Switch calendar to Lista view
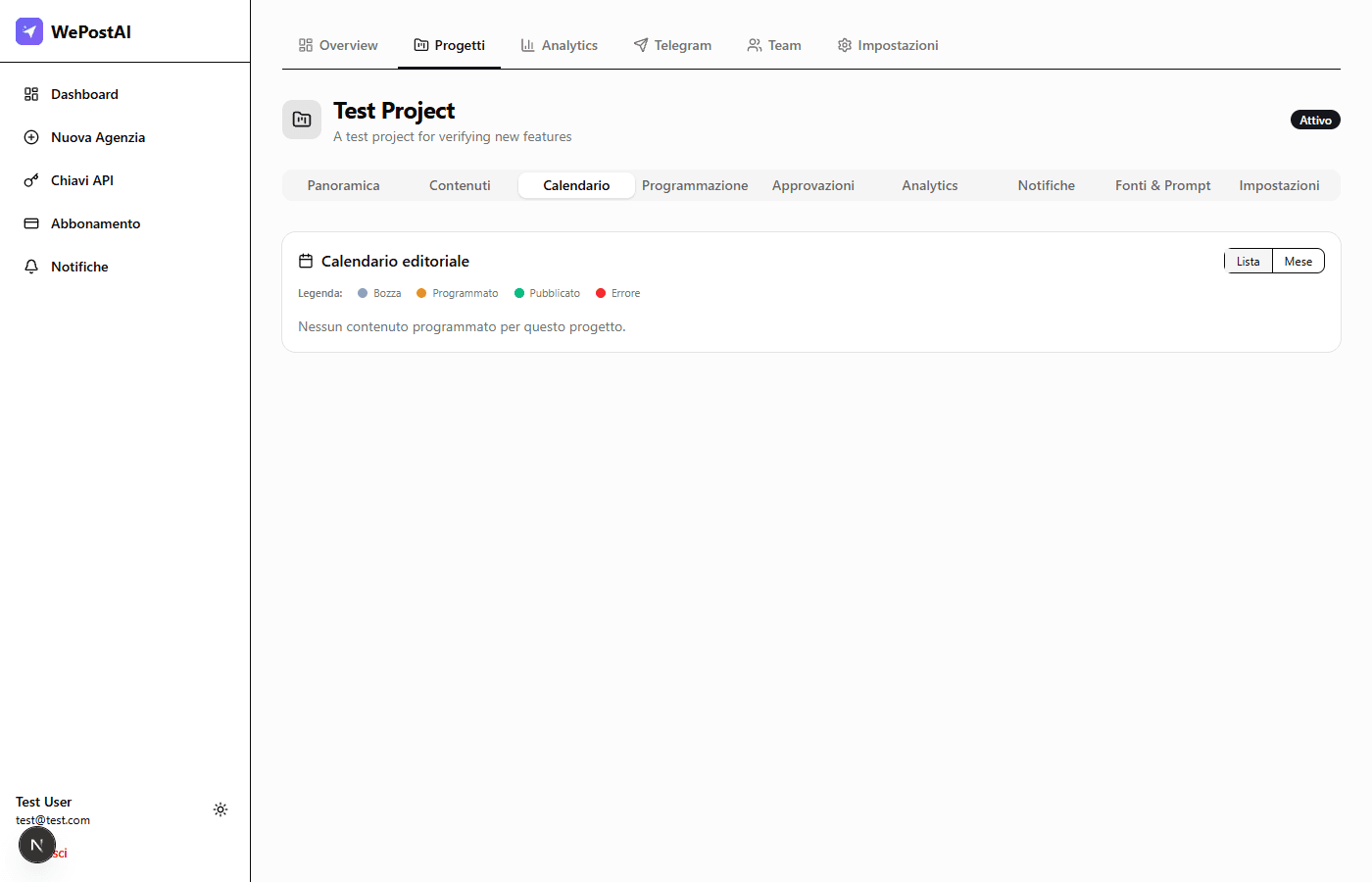This screenshot has width=1372, height=882. [x=1248, y=262]
